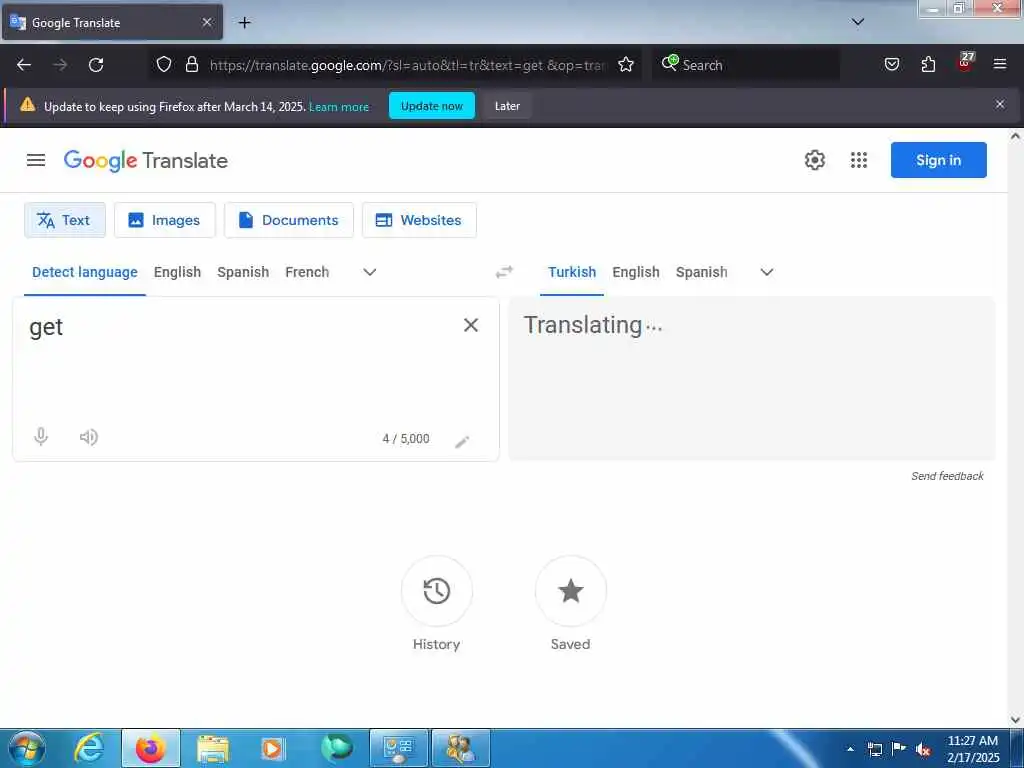Click Later on update notice
This screenshot has height=768, width=1024.
tap(507, 106)
